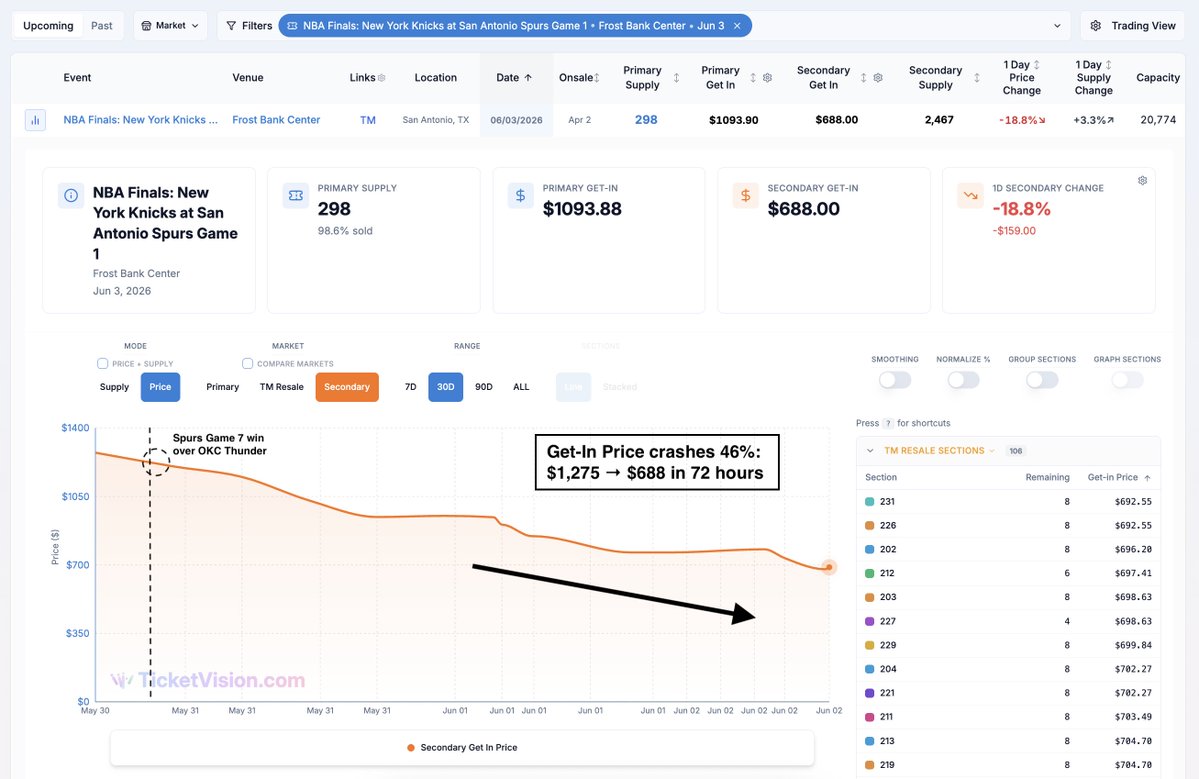Click section 202 row
Viewport: 1199px width, 779px height.
[1008, 550]
